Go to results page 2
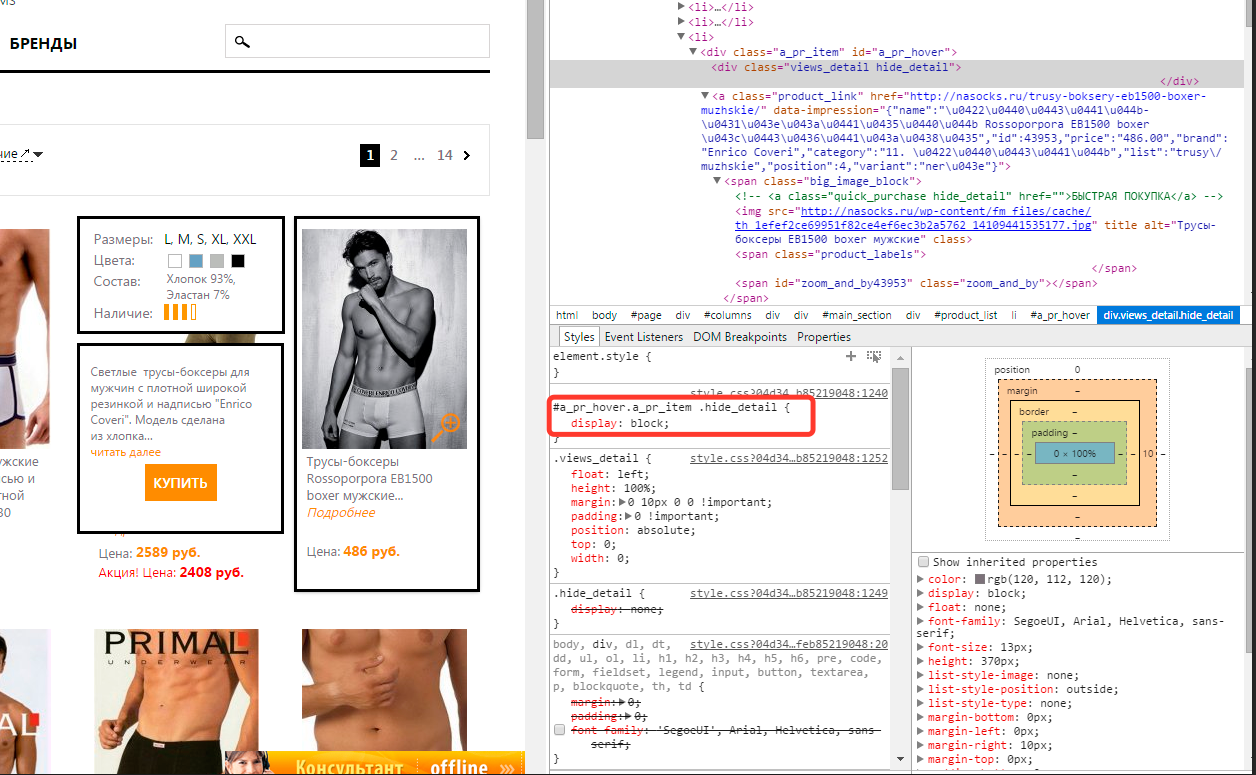 (x=394, y=155)
